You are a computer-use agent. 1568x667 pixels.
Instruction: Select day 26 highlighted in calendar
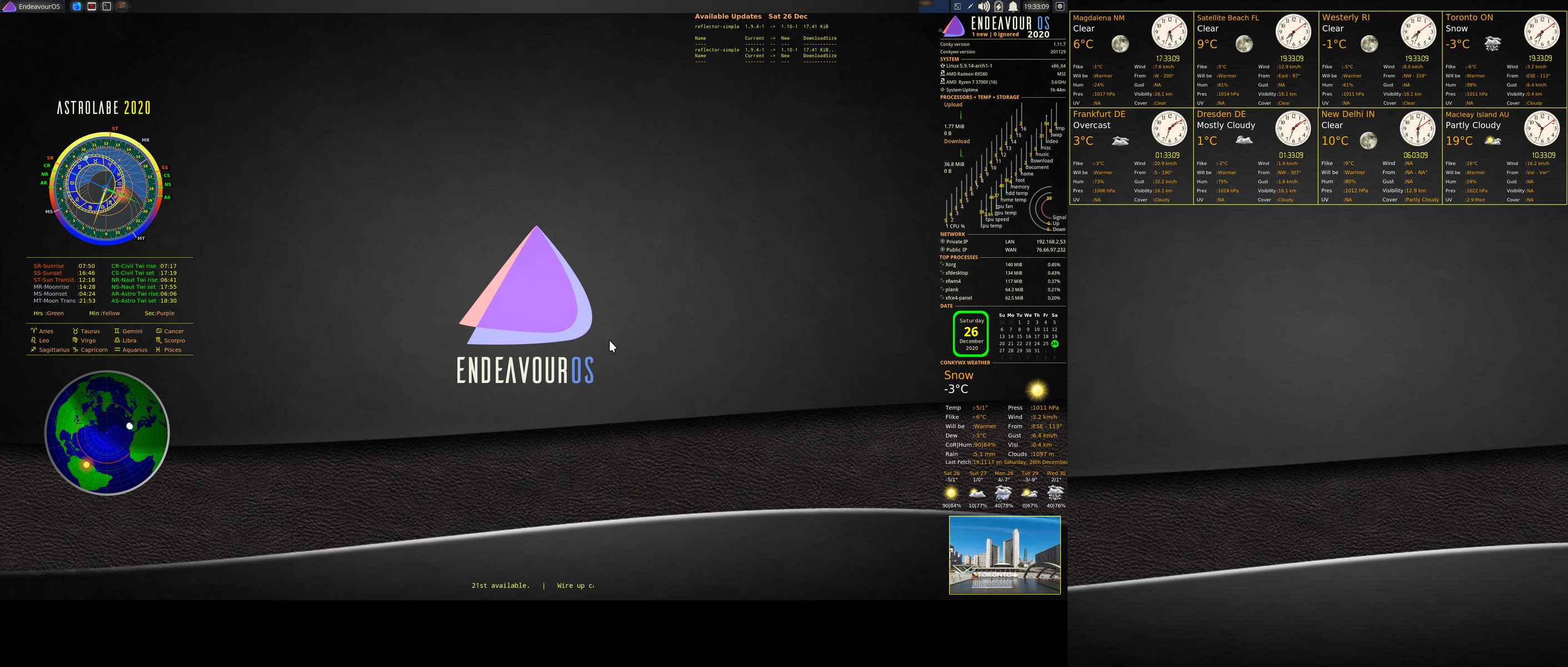click(1054, 344)
